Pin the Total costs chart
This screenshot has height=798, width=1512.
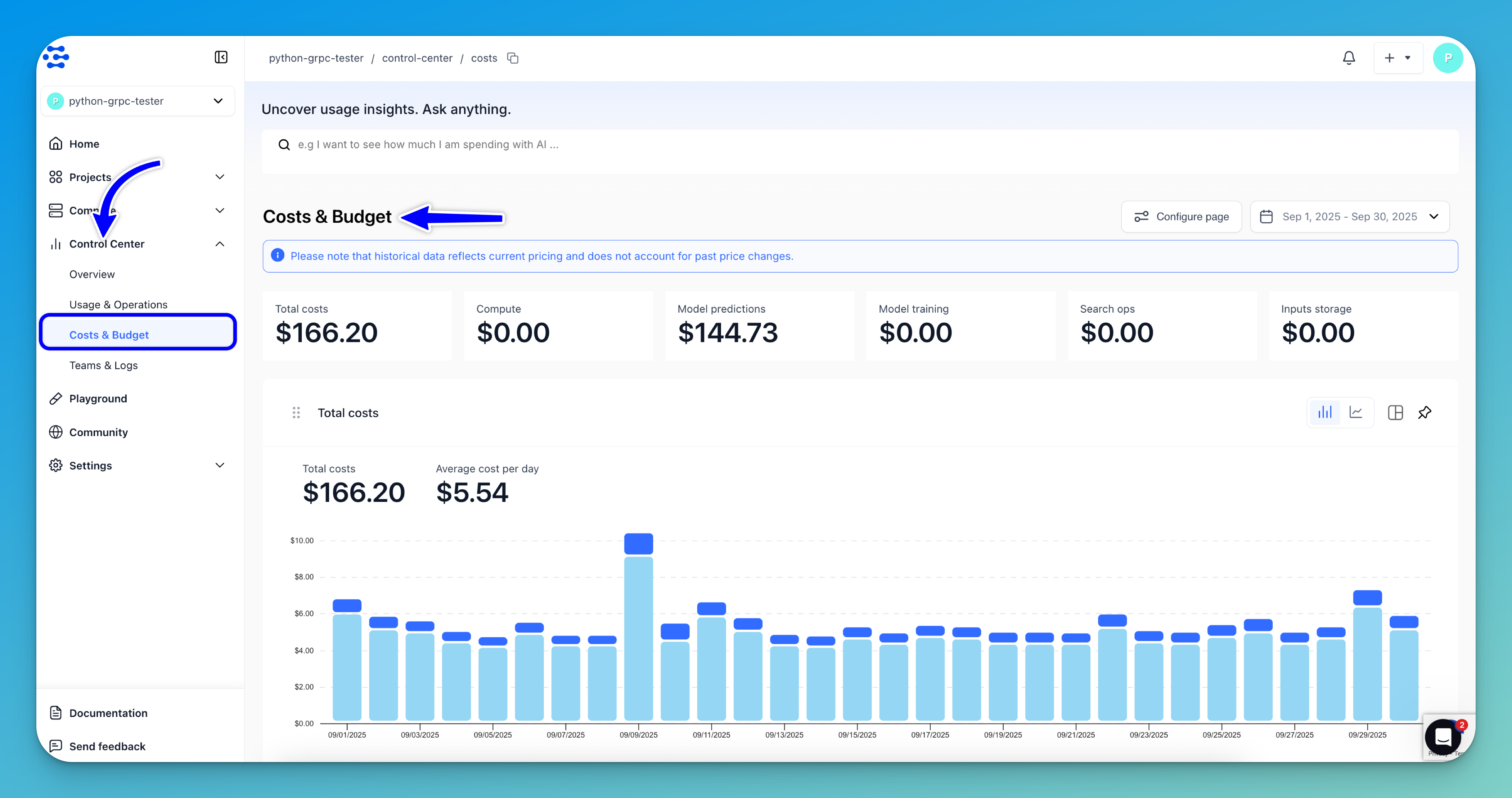[x=1425, y=413]
